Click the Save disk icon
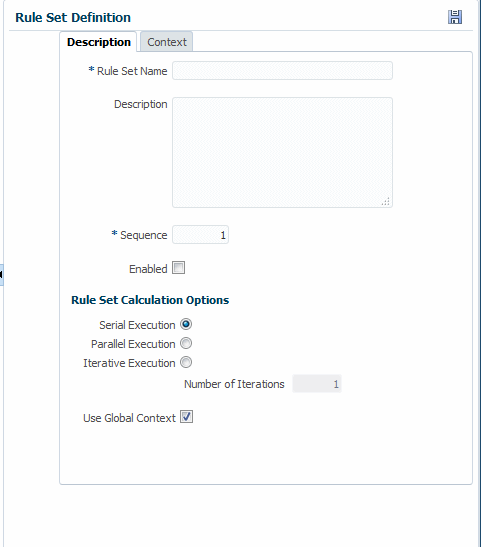 [x=455, y=17]
